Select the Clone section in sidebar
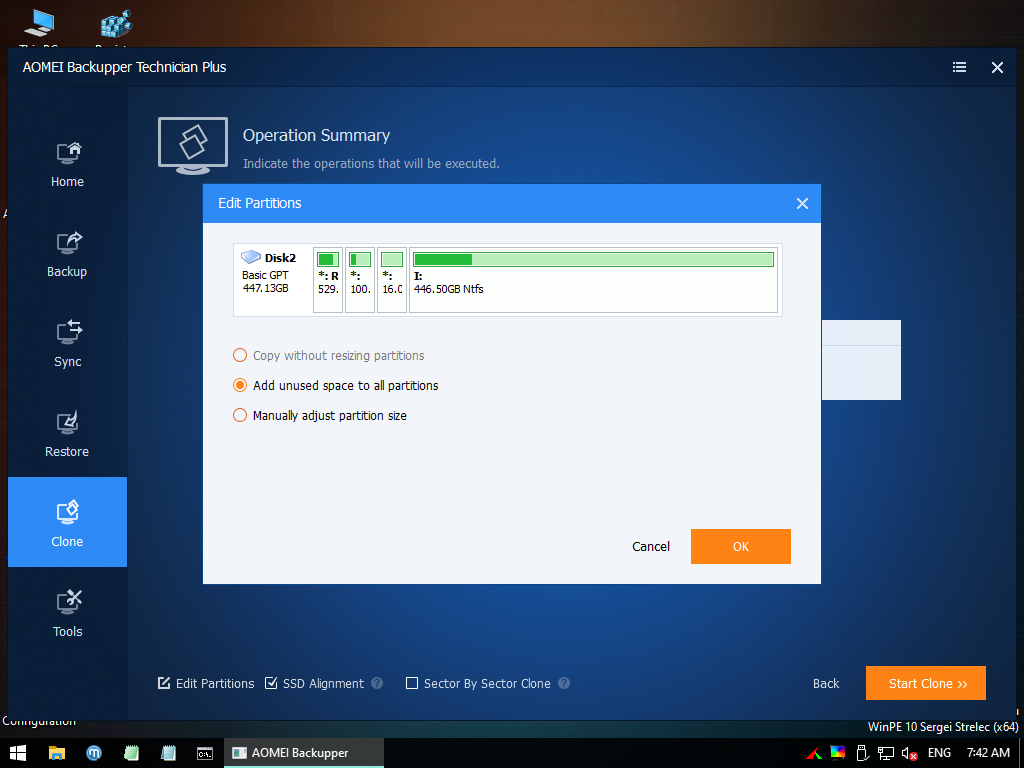The height and width of the screenshot is (768, 1024). tap(67, 522)
